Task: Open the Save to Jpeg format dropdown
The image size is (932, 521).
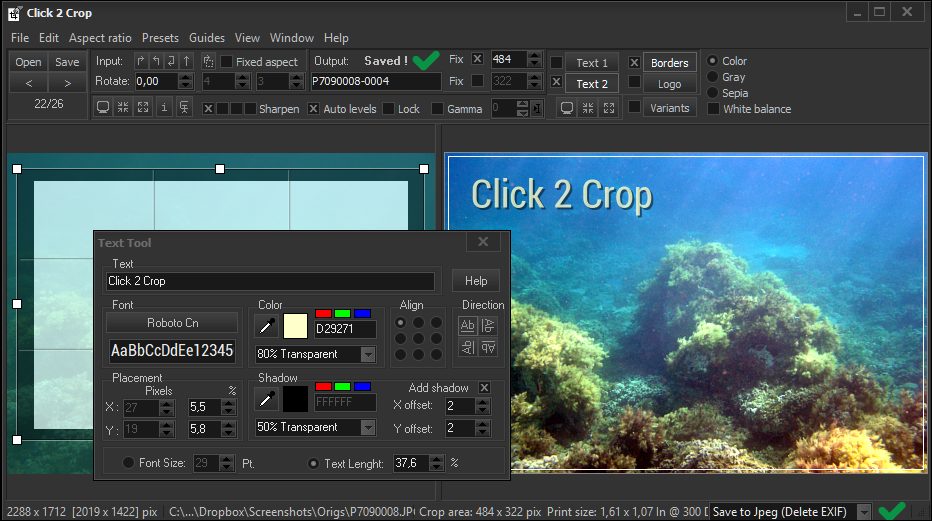Action: pyautogui.click(x=864, y=511)
